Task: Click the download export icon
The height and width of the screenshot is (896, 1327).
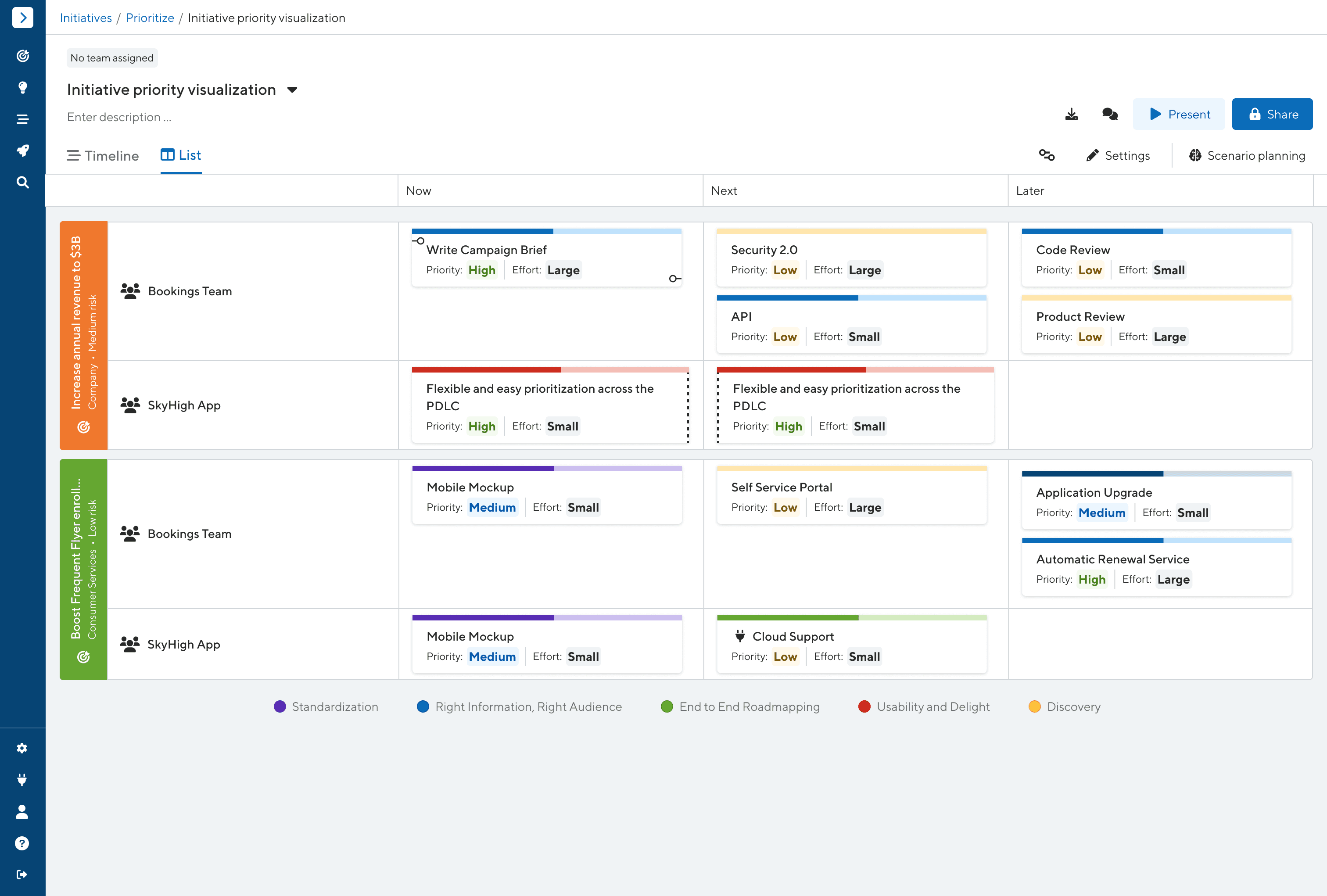Action: coord(1071,114)
